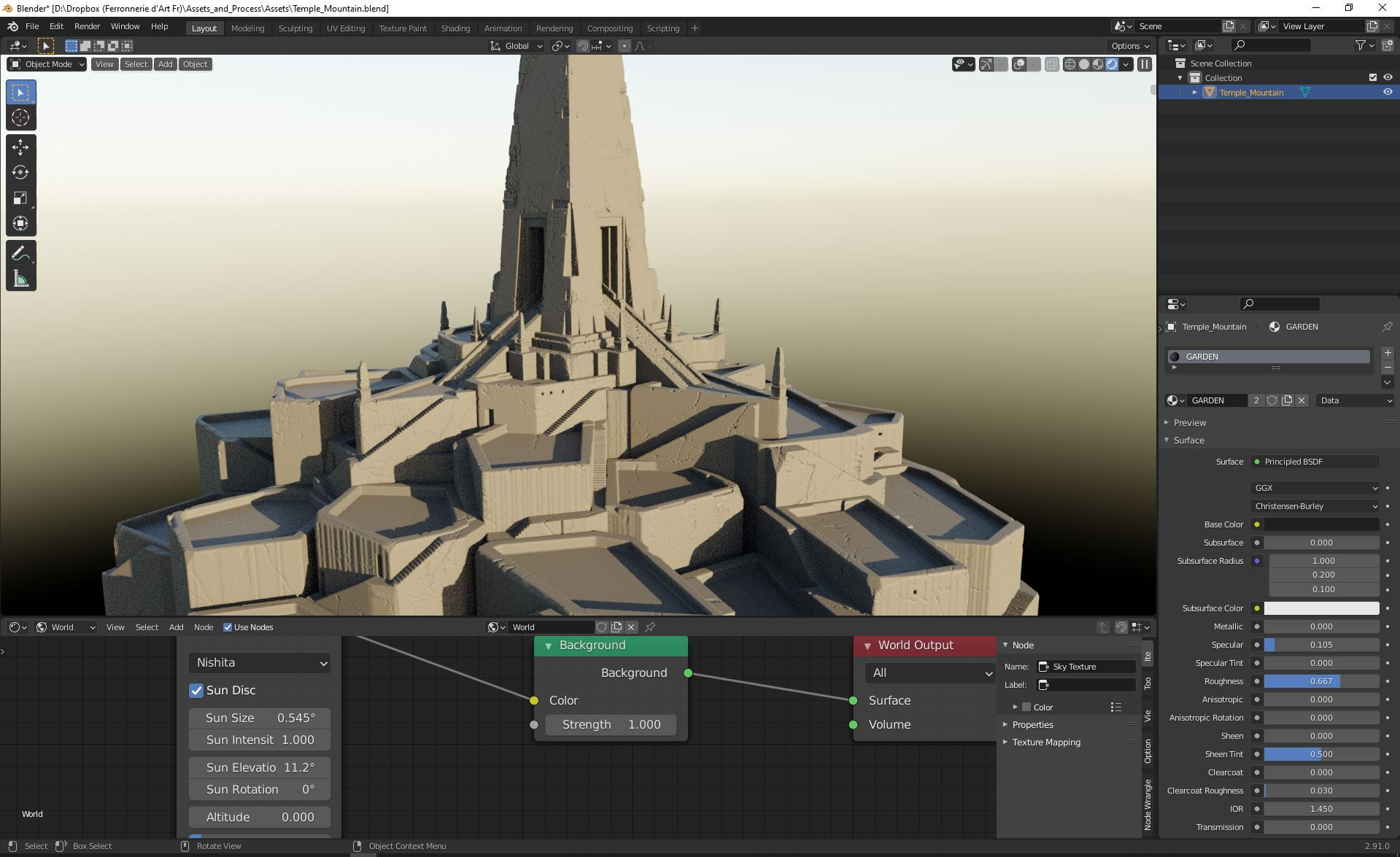
Task: Switch viewport to rendered shading mode
Action: [1112, 64]
